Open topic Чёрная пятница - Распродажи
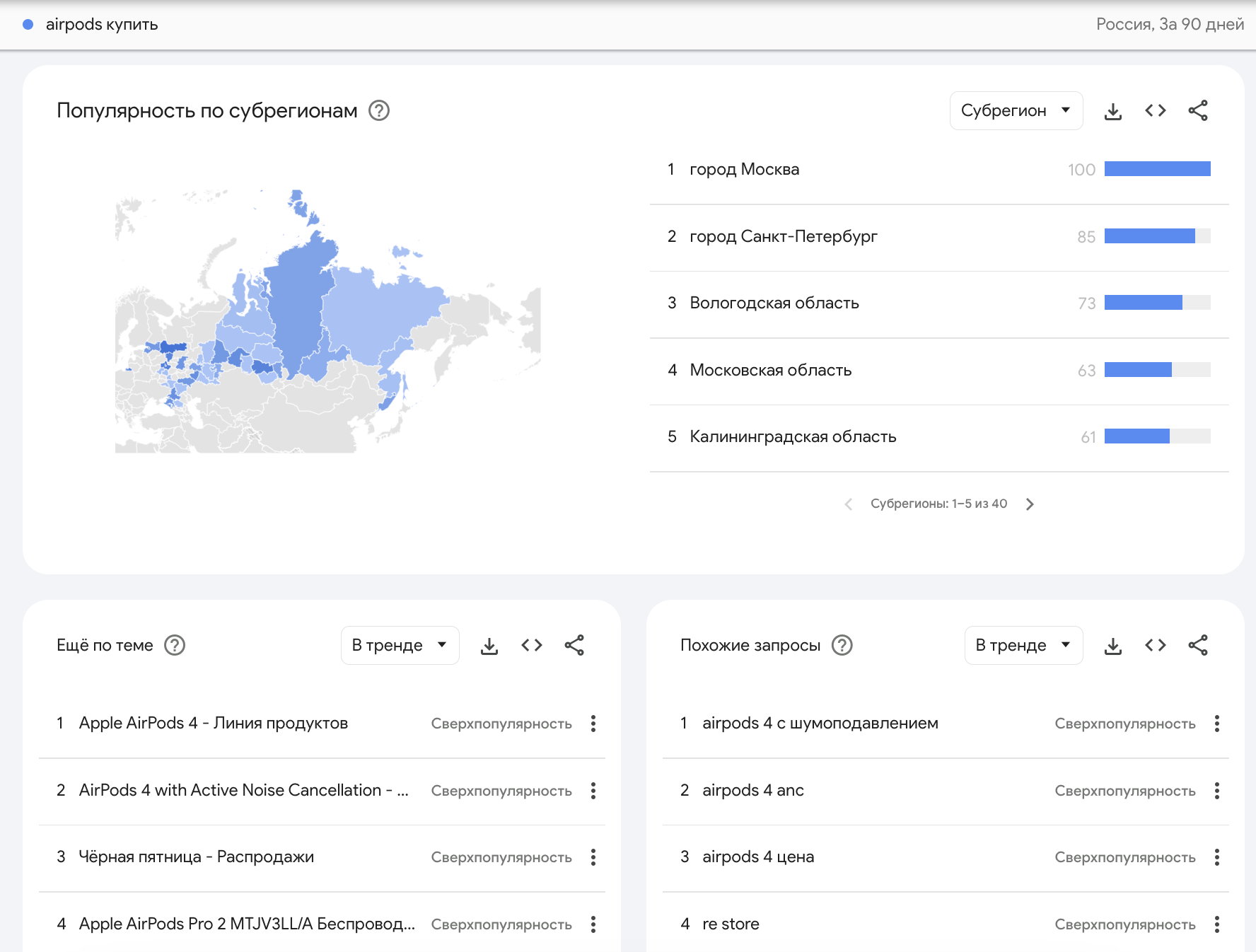The width and height of the screenshot is (1256, 952). pos(197,857)
